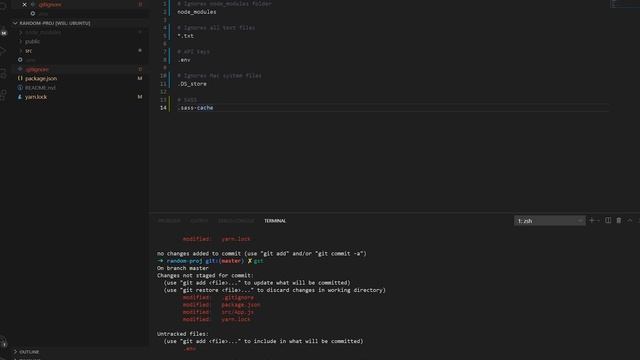Screen dimensions: 640x360
Task: Click the untracked .env entry in terminal
Action: click(x=189, y=349)
